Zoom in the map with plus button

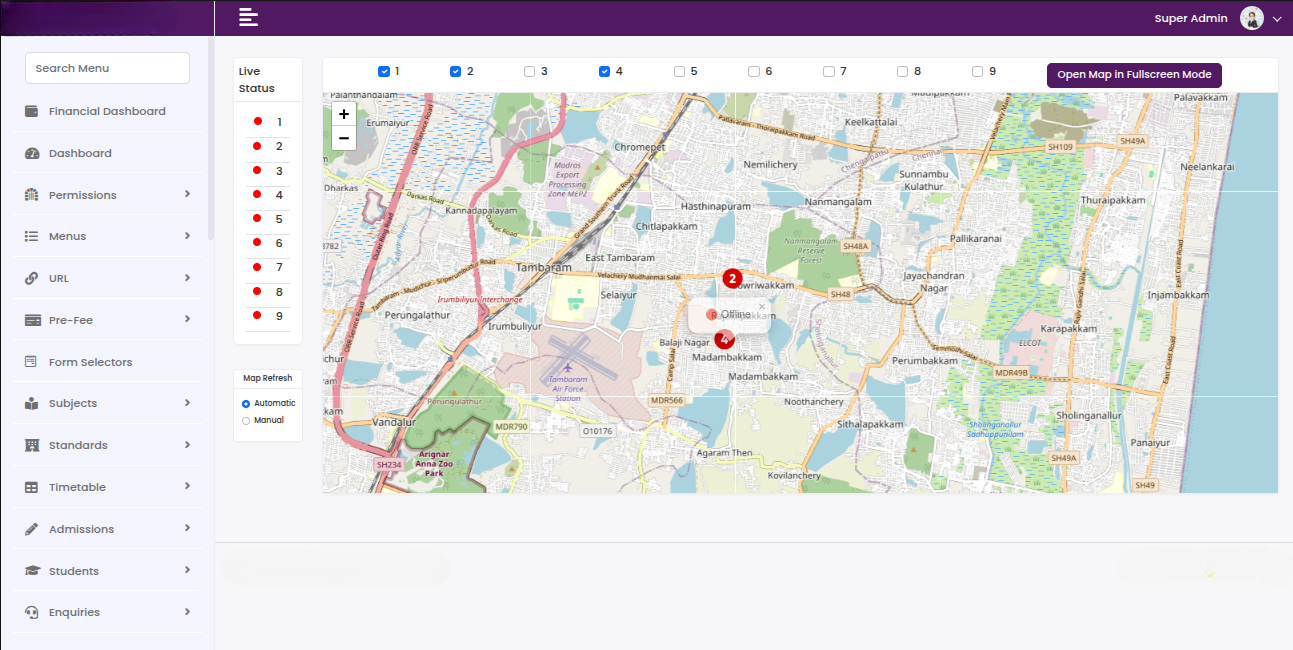coord(344,114)
